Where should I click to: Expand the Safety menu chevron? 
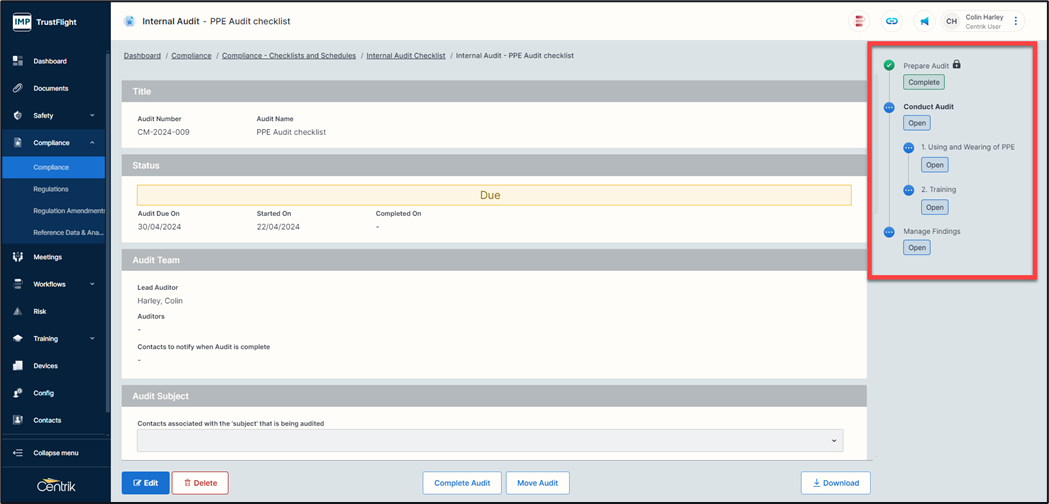tap(92, 116)
